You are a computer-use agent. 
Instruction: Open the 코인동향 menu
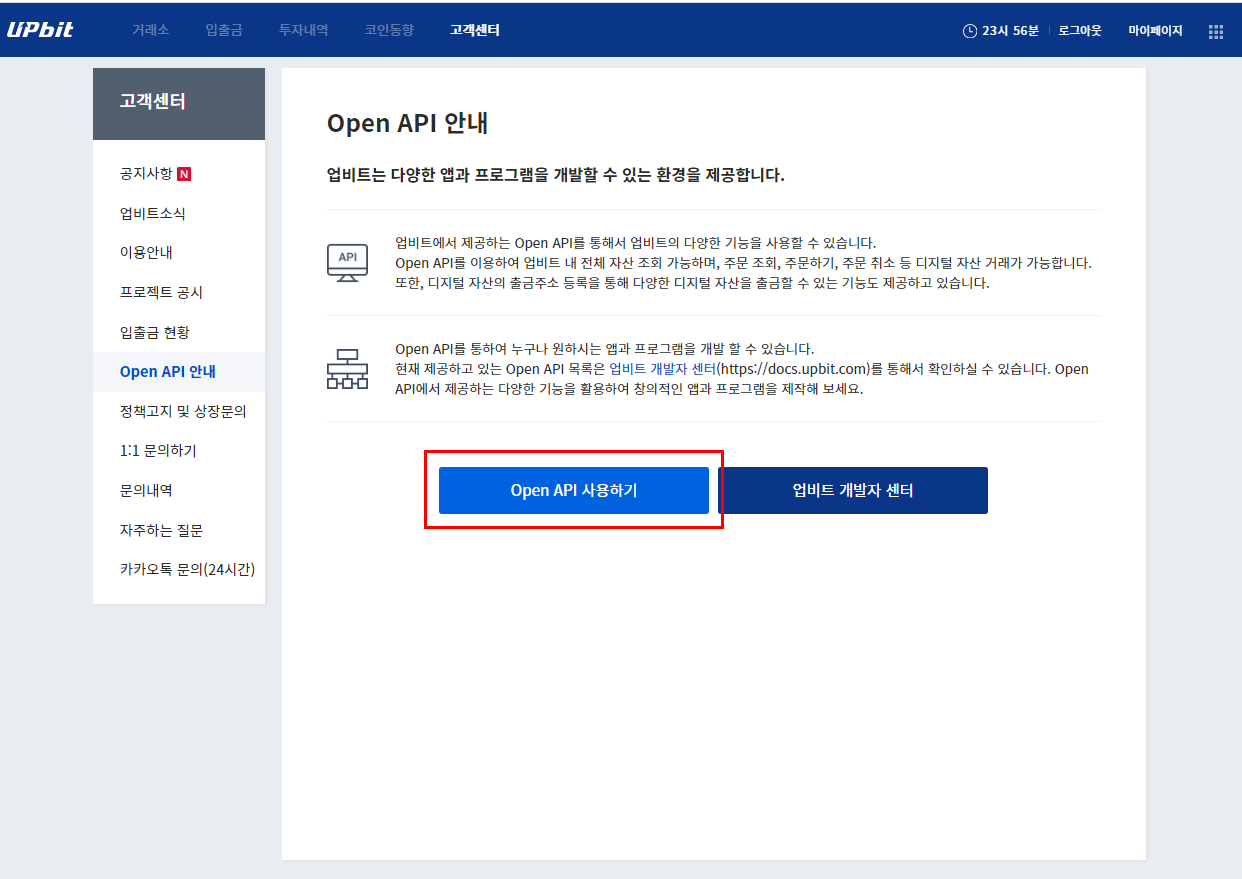(x=389, y=30)
